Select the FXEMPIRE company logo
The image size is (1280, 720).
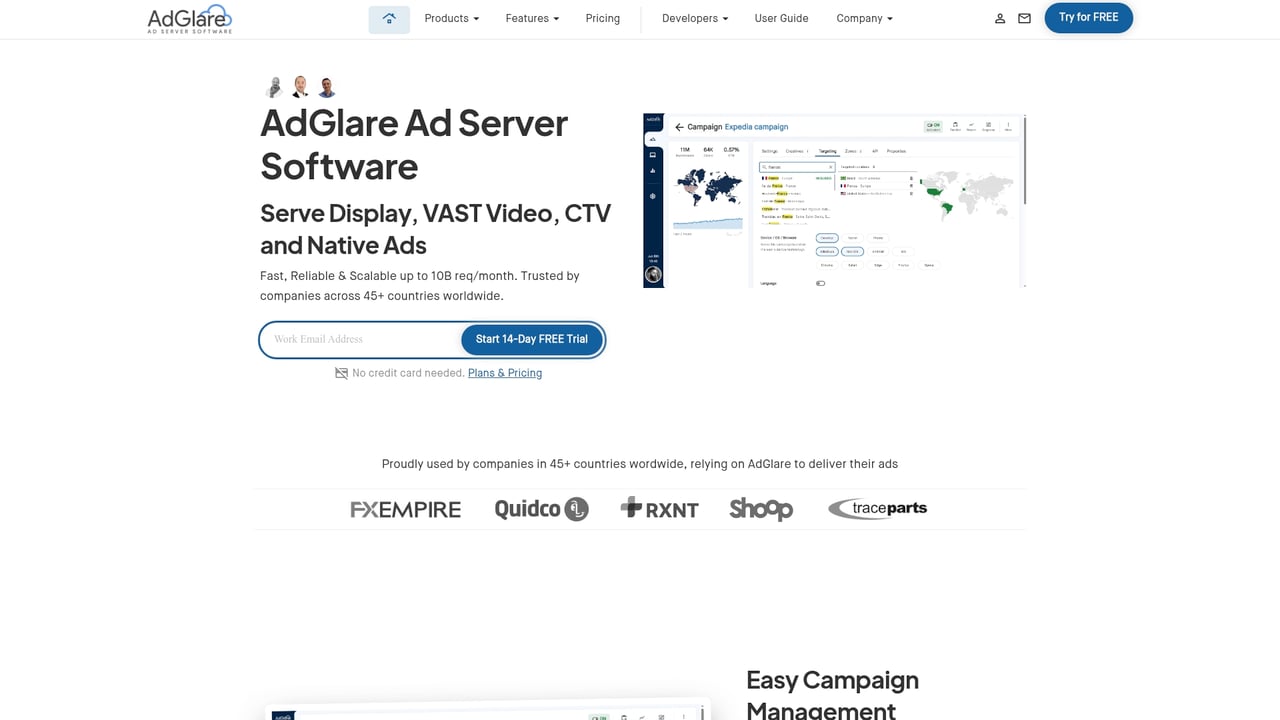coord(405,509)
